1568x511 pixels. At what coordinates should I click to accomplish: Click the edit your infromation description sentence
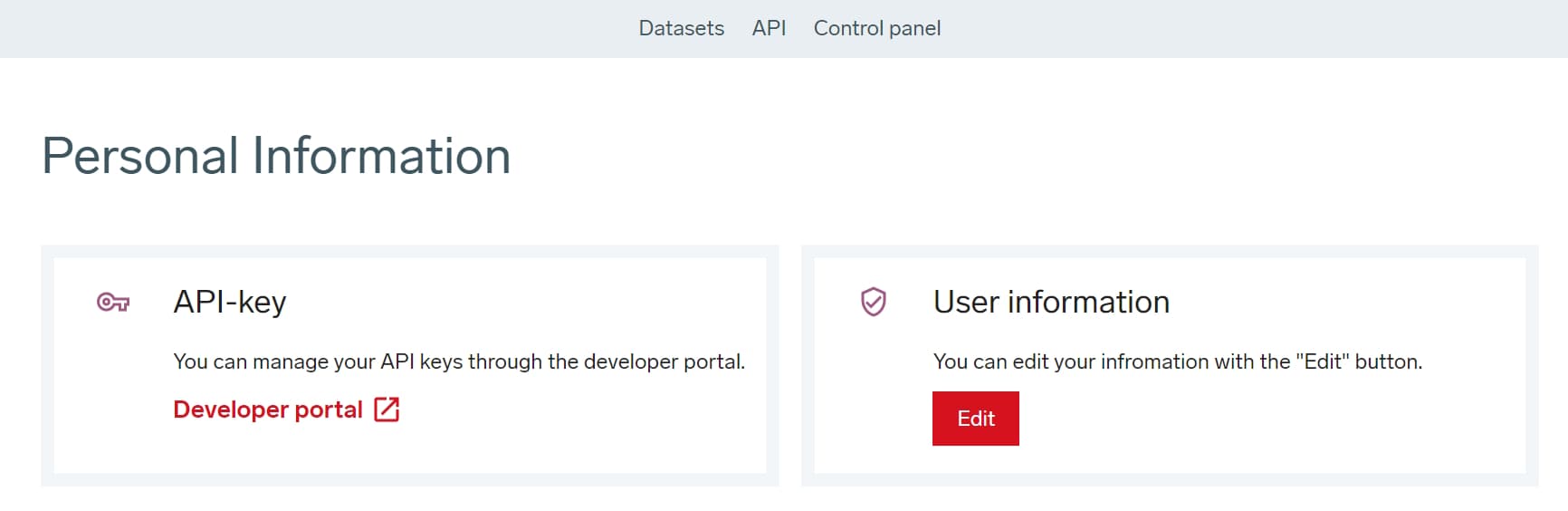(1177, 362)
